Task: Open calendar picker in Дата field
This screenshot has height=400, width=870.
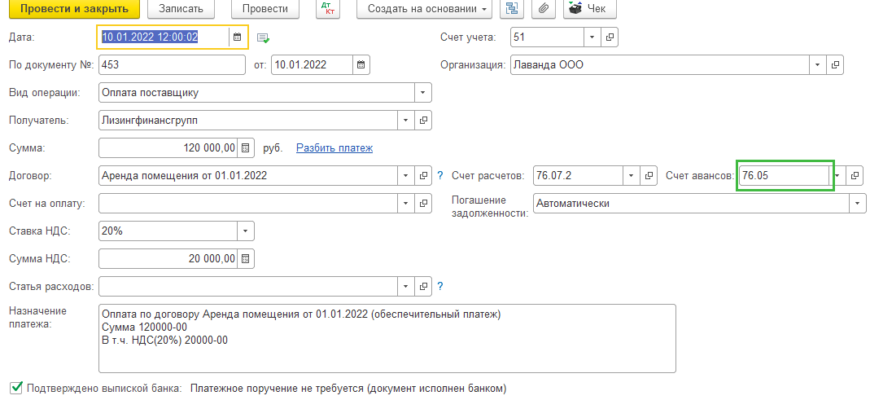Action: pyautogui.click(x=237, y=37)
